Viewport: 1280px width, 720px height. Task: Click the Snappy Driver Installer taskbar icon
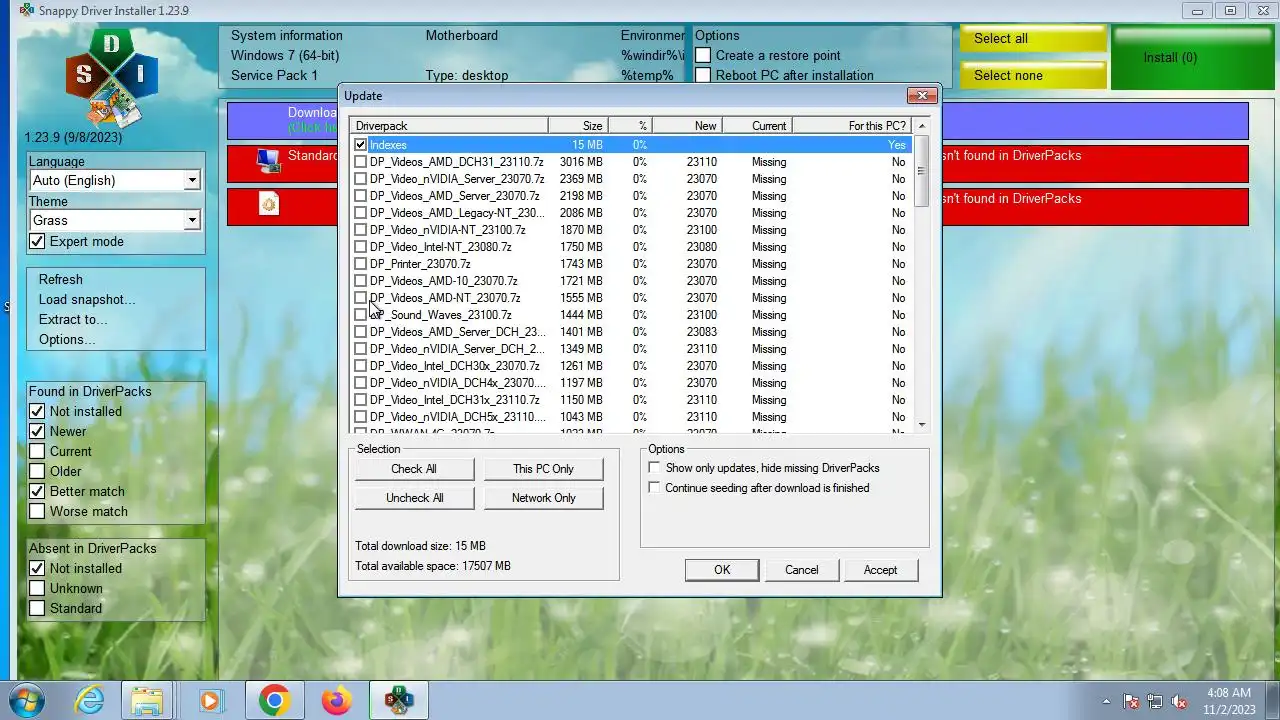(x=398, y=700)
